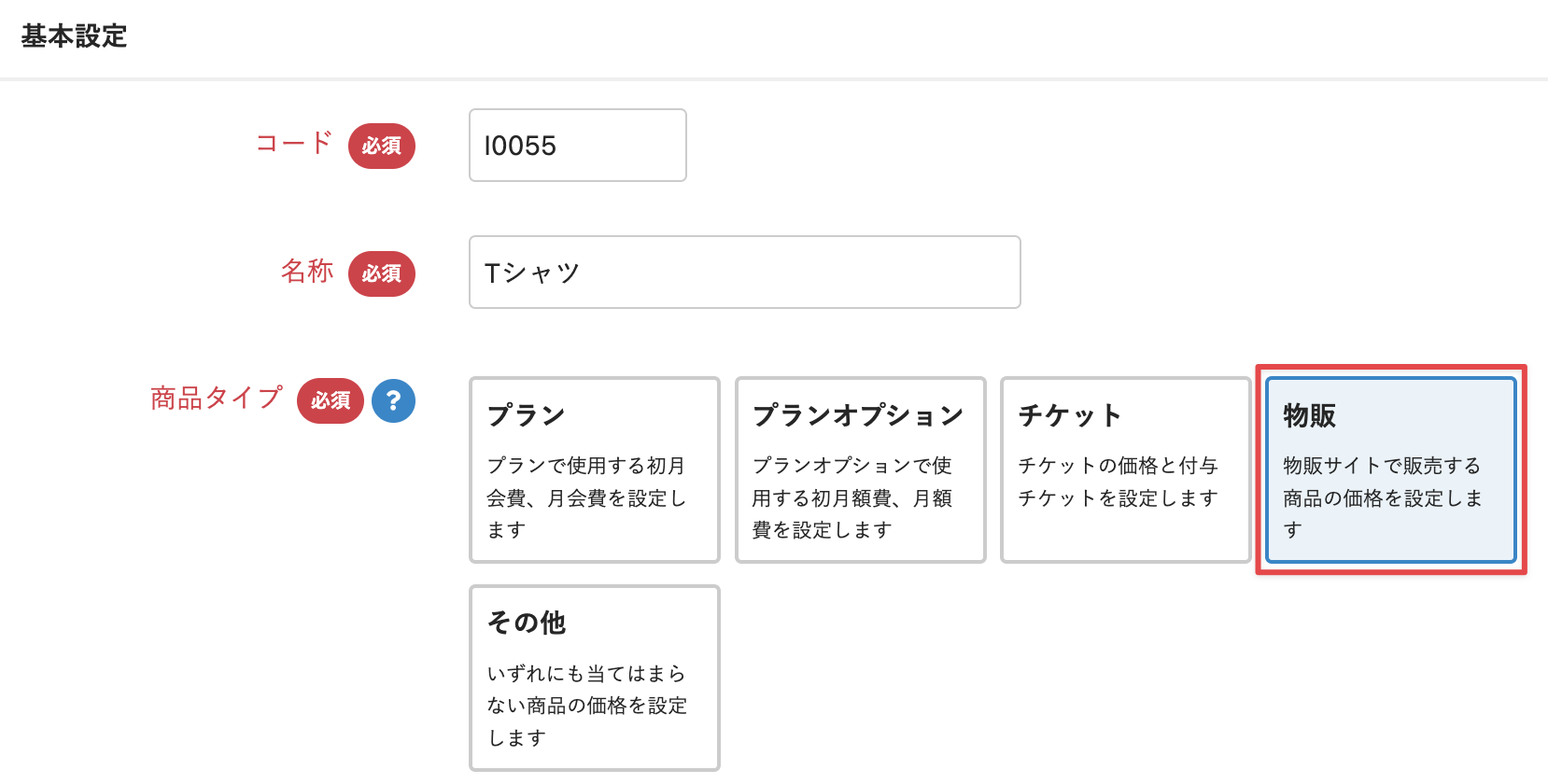1548x784 pixels.
Task: Click the red 商品タイプ field label
Action: tap(217, 399)
